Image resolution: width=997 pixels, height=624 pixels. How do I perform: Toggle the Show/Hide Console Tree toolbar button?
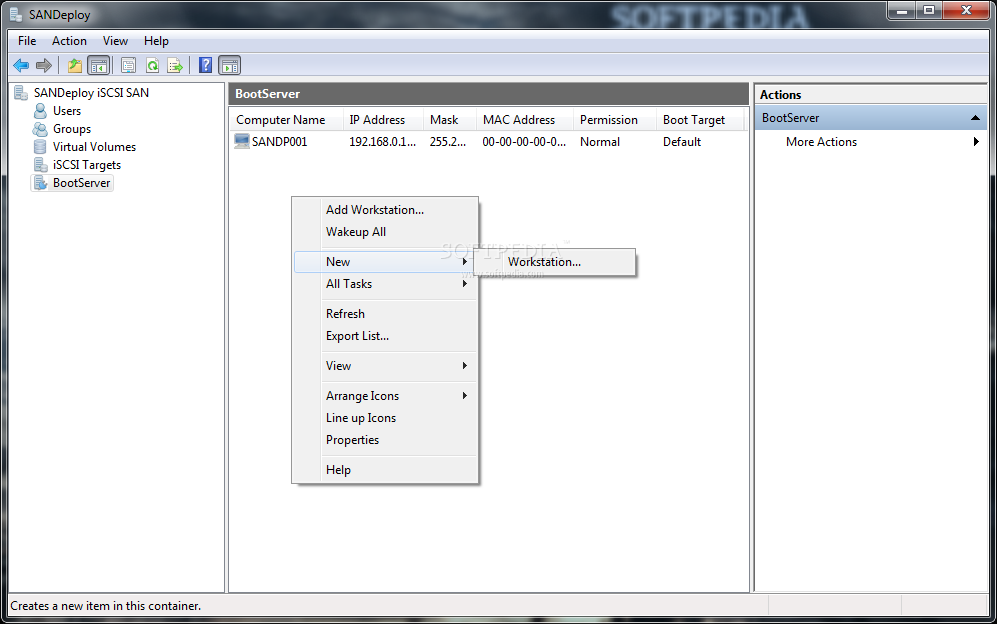pos(99,65)
